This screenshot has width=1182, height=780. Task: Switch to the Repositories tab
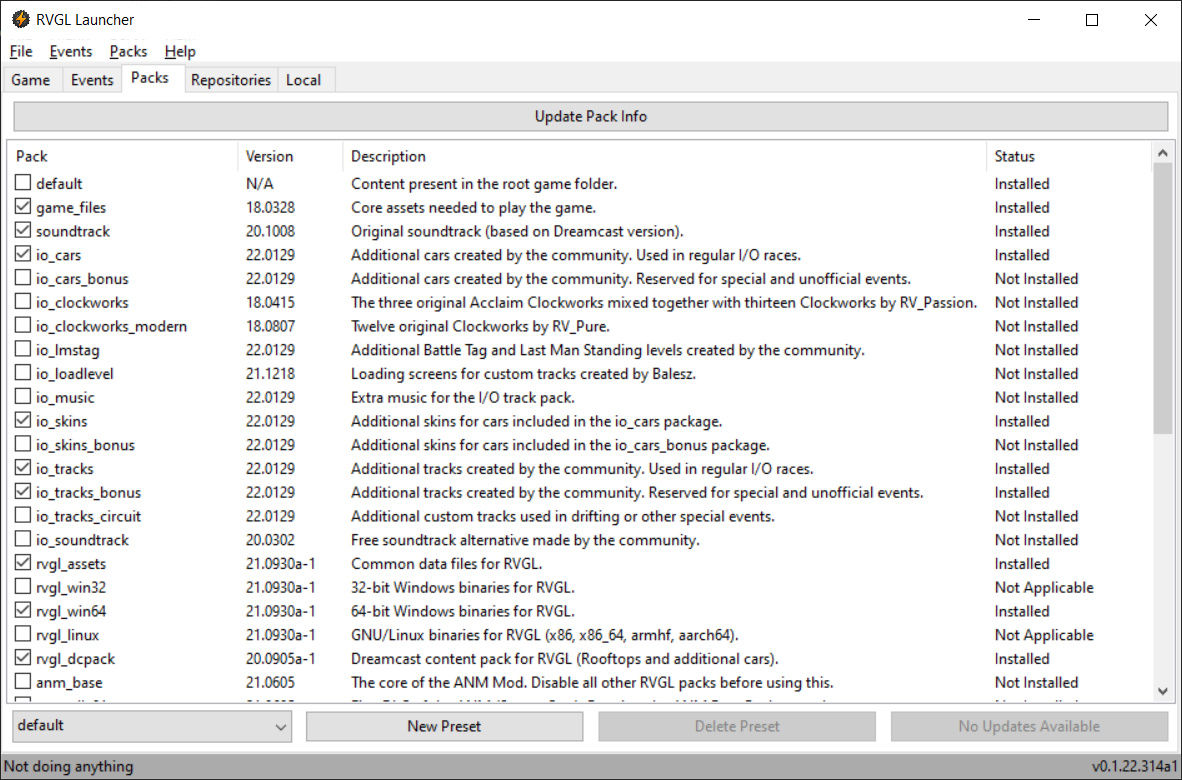click(x=231, y=80)
